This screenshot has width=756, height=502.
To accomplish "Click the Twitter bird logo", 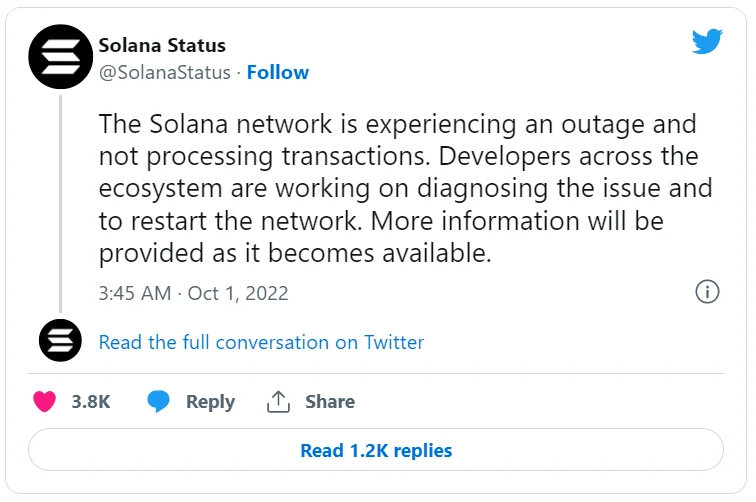I will (x=707, y=42).
